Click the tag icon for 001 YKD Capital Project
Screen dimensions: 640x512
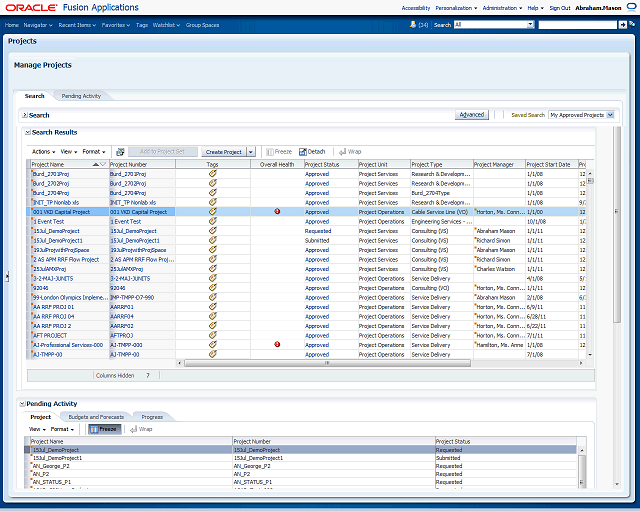pyautogui.click(x=212, y=212)
